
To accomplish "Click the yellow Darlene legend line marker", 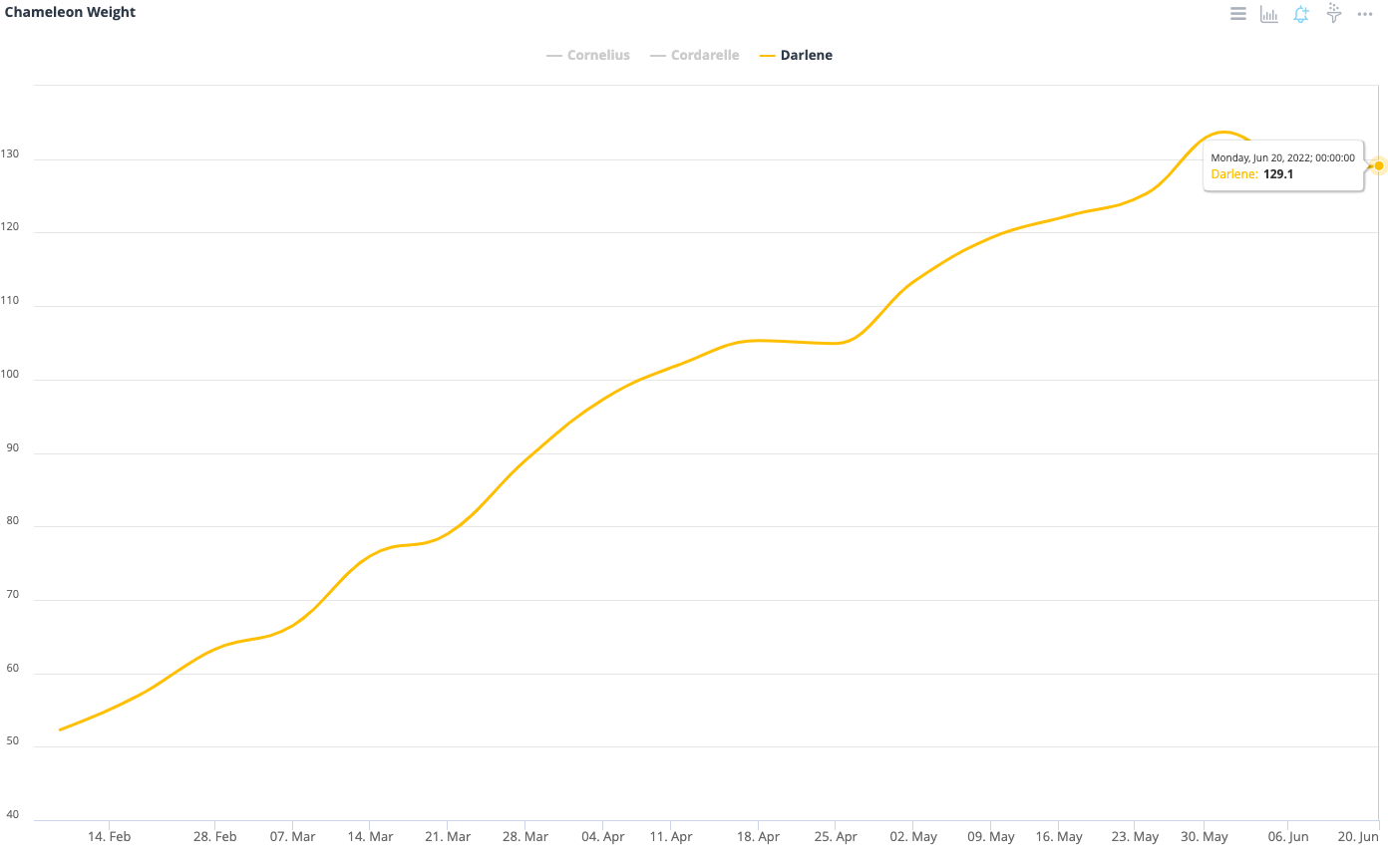I will [767, 56].
